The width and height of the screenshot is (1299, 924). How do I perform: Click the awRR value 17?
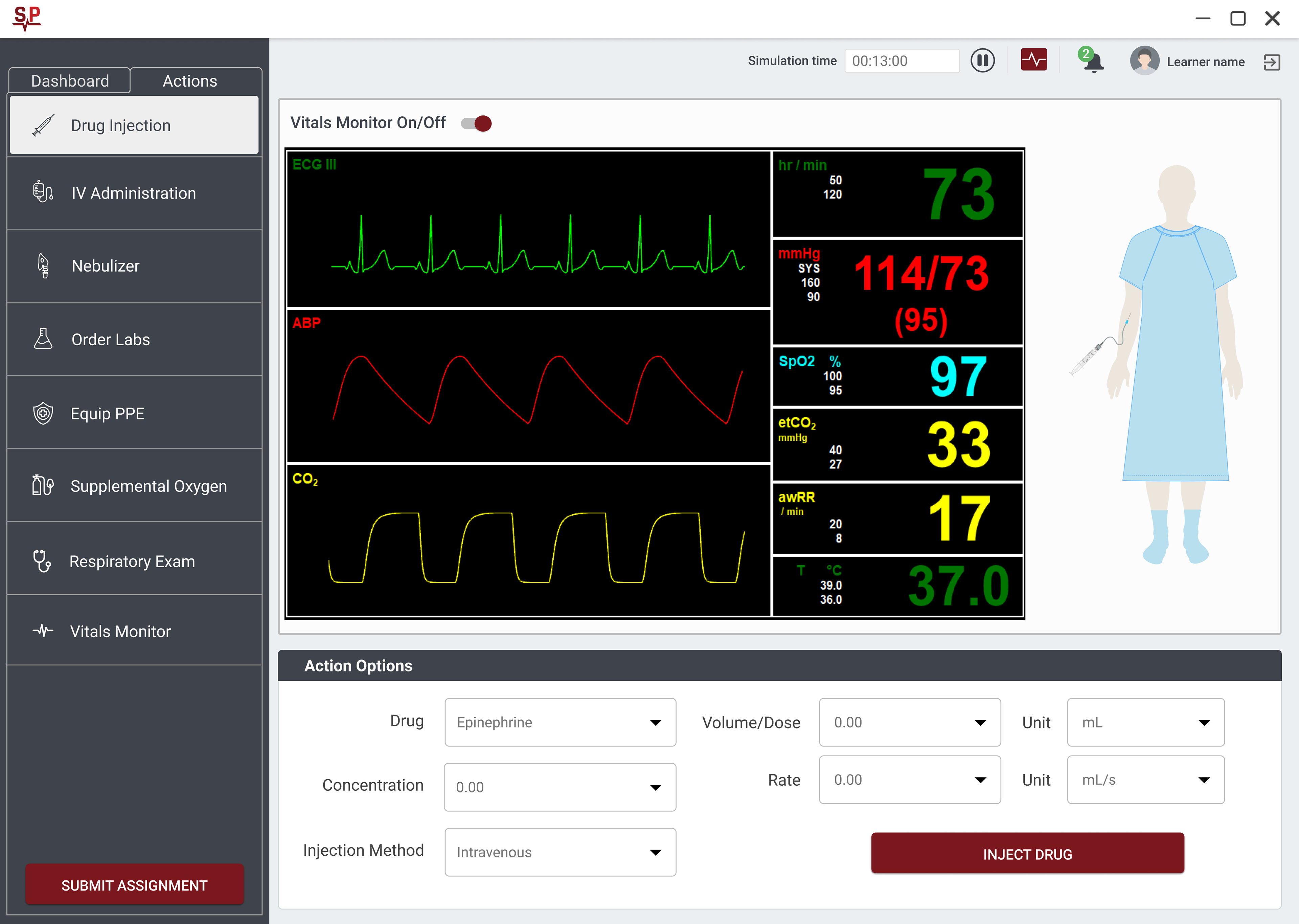click(x=959, y=518)
